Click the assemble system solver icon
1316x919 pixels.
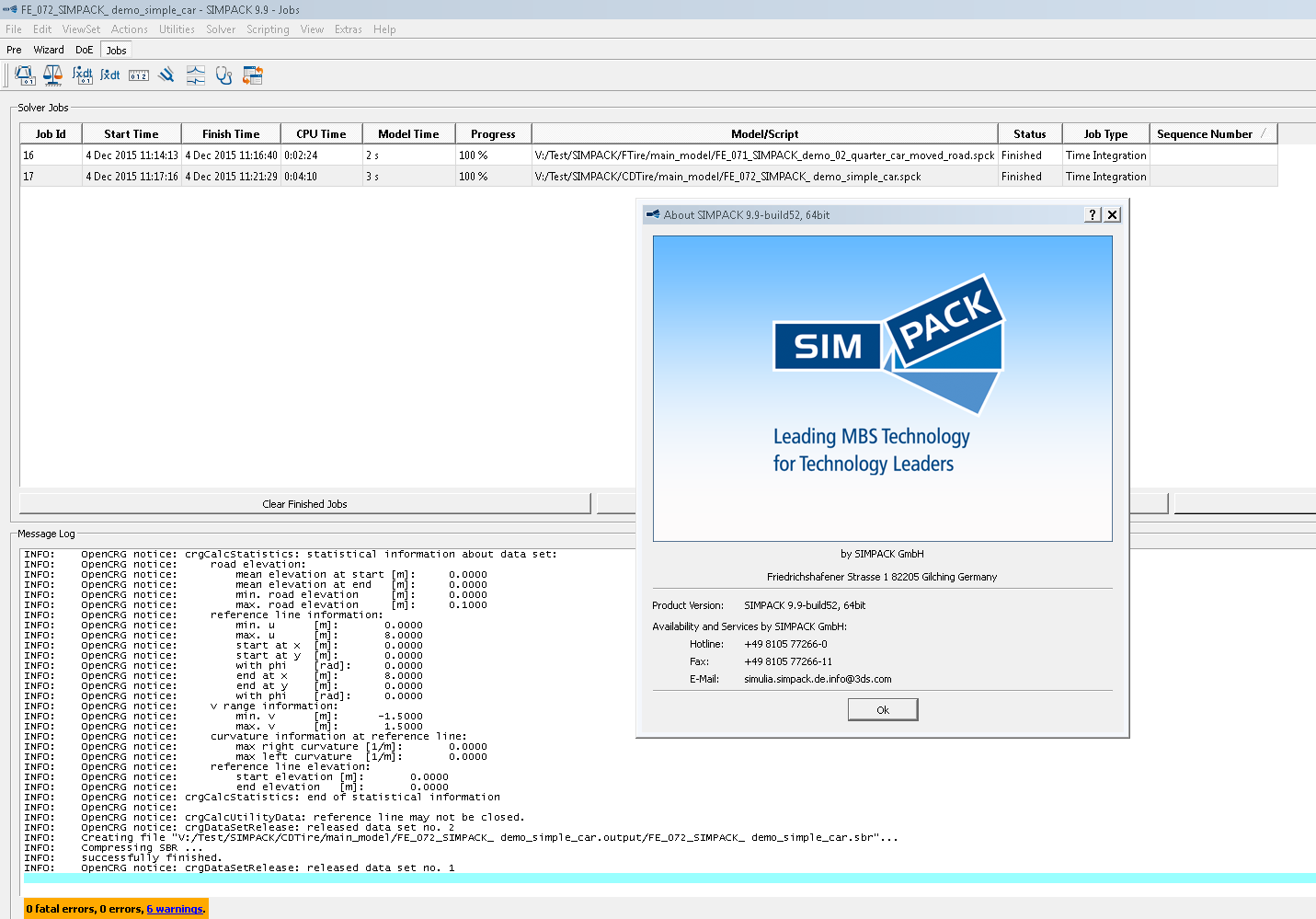pos(25,75)
